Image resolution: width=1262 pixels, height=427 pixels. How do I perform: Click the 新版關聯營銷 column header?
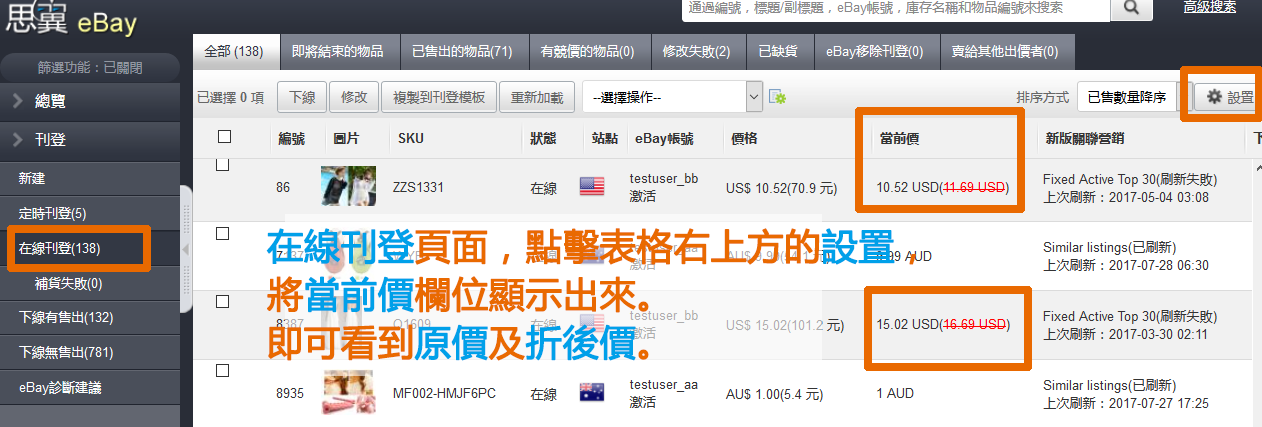1086,138
